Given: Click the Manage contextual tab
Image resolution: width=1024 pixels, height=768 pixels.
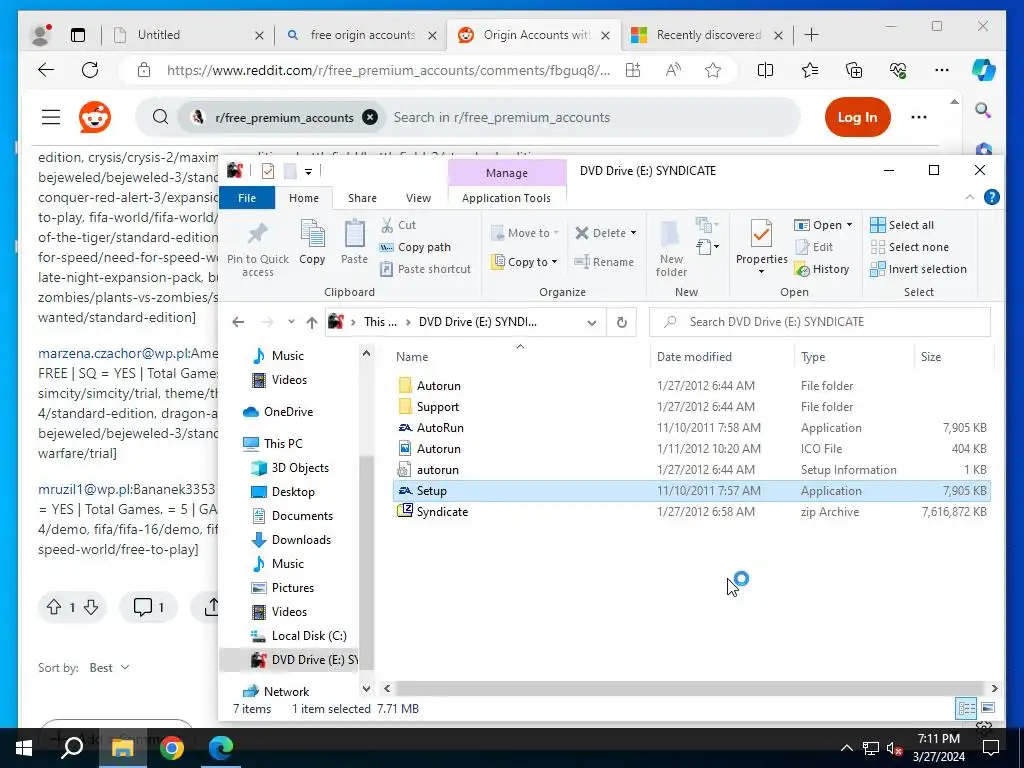Looking at the screenshot, I should (x=507, y=173).
